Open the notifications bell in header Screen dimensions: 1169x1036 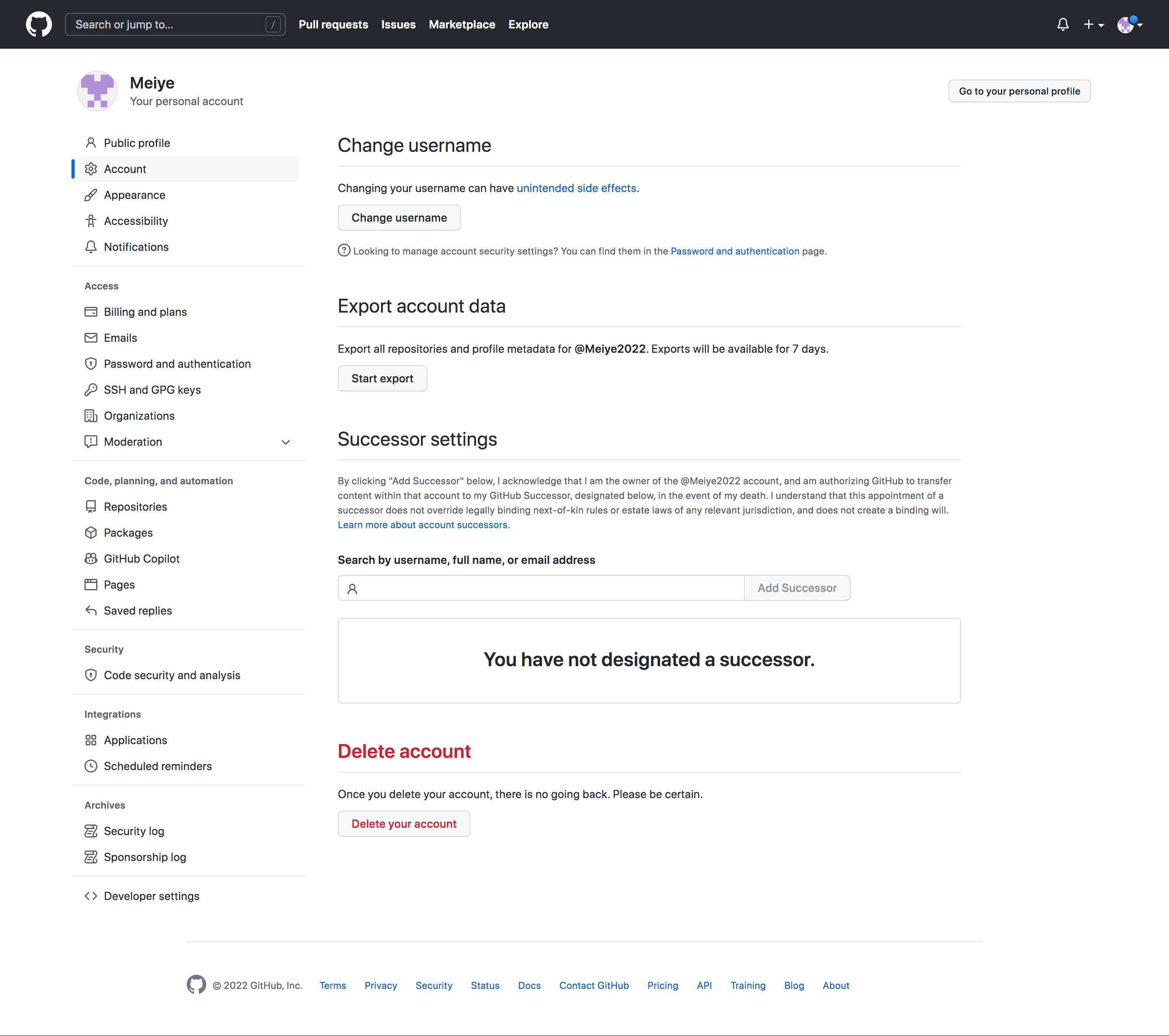pyautogui.click(x=1063, y=25)
